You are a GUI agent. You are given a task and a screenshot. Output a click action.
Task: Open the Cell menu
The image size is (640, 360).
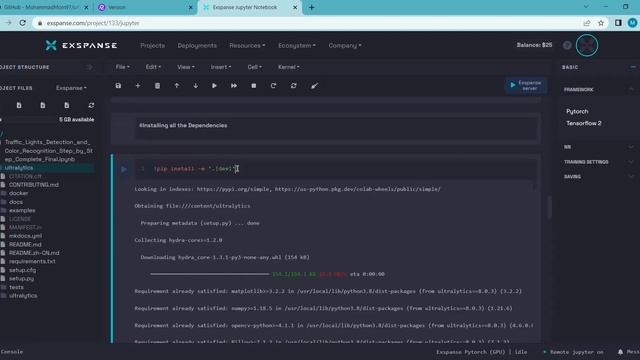point(254,67)
